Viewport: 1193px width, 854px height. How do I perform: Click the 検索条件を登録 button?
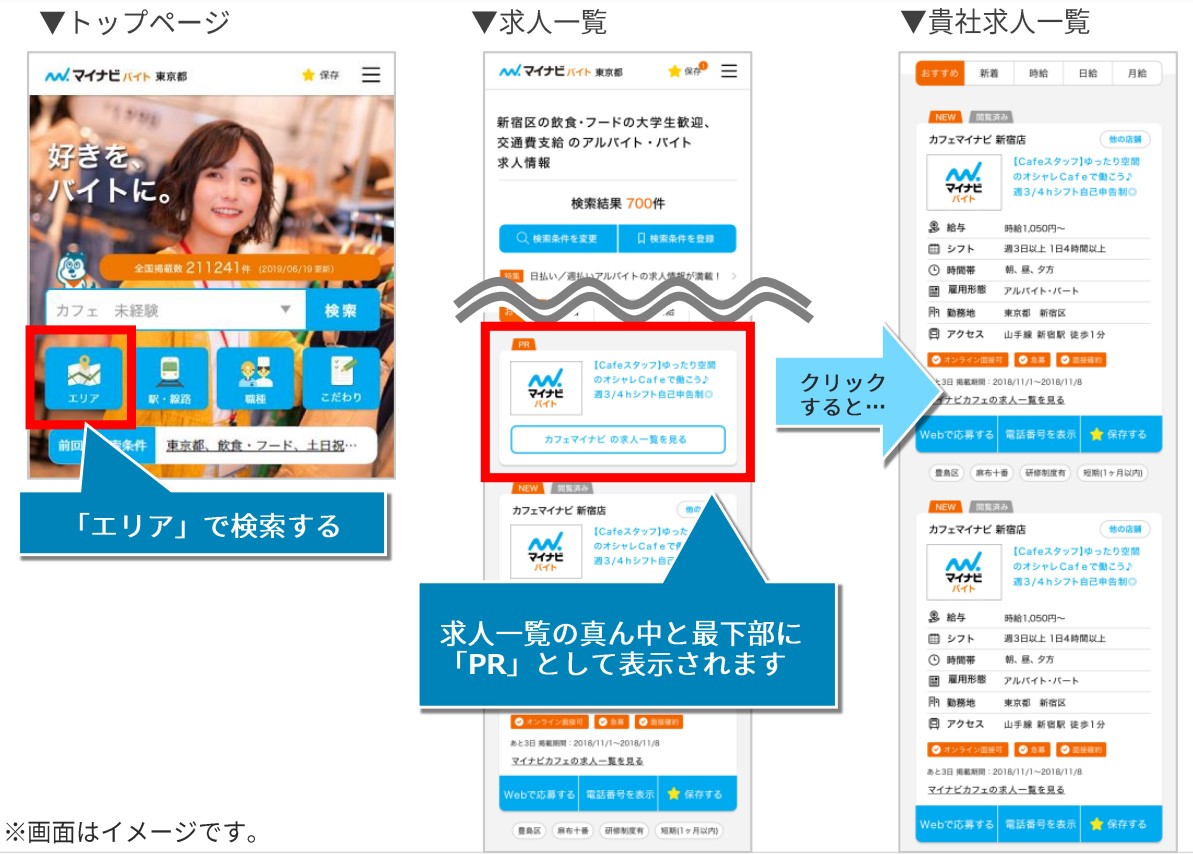coord(677,238)
